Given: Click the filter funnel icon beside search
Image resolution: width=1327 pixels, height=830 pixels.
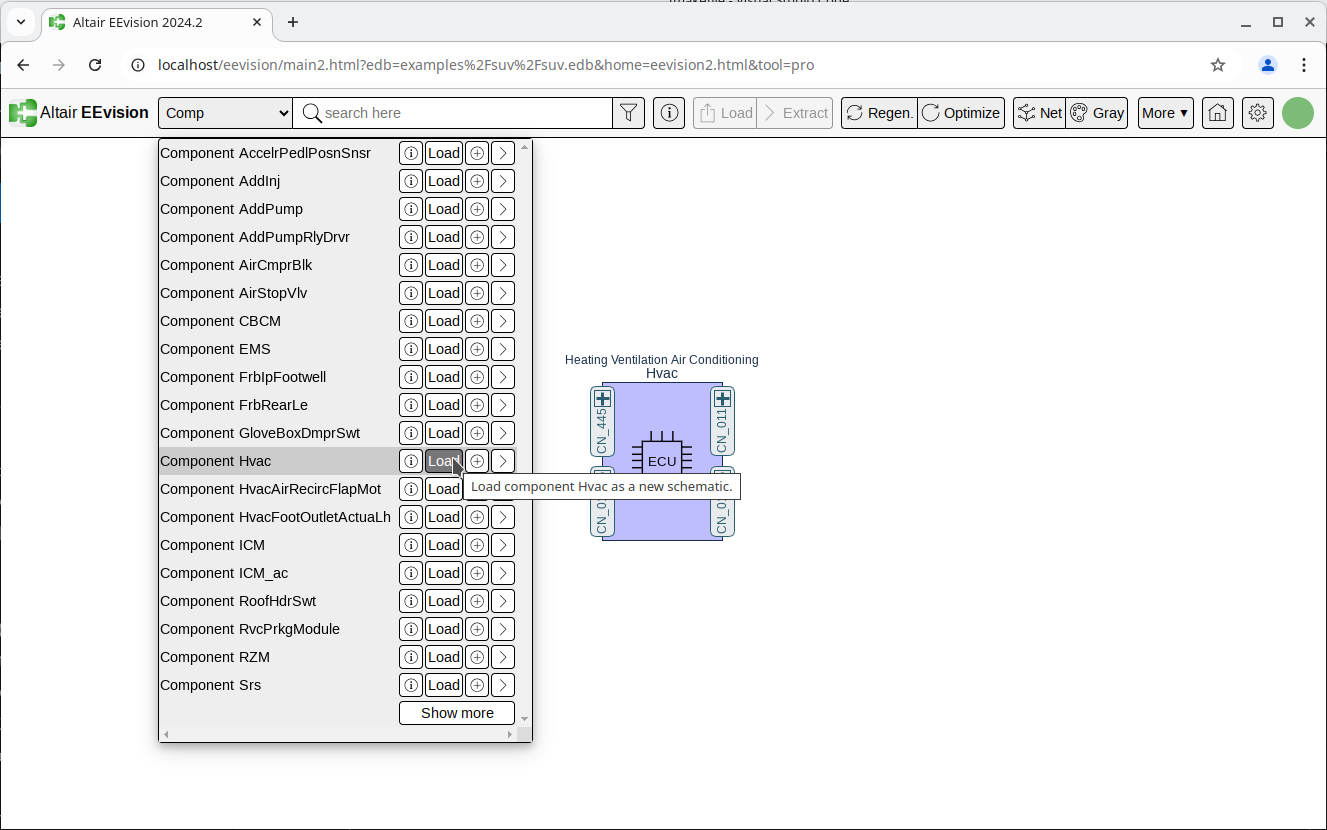Looking at the screenshot, I should 628,113.
